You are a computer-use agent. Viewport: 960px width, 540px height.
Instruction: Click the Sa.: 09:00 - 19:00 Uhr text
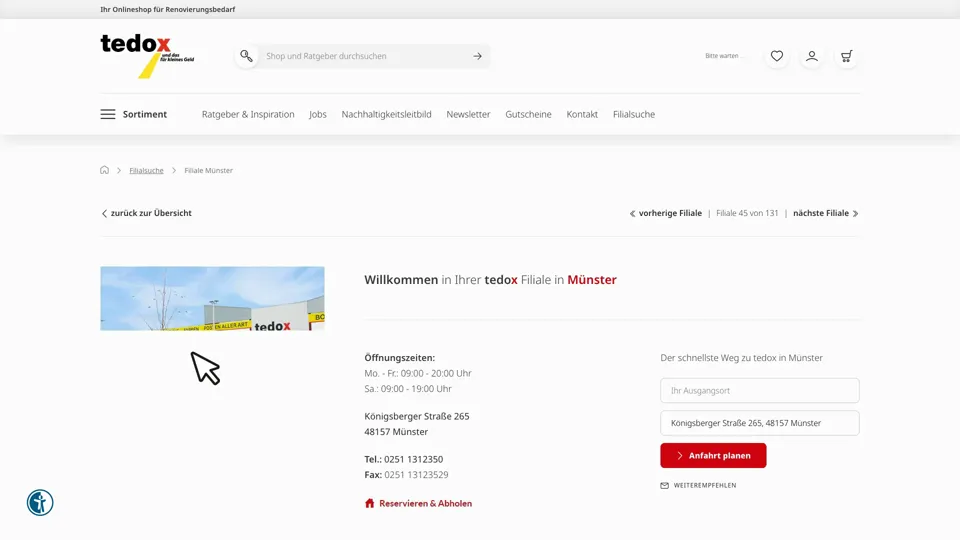tap(408, 389)
